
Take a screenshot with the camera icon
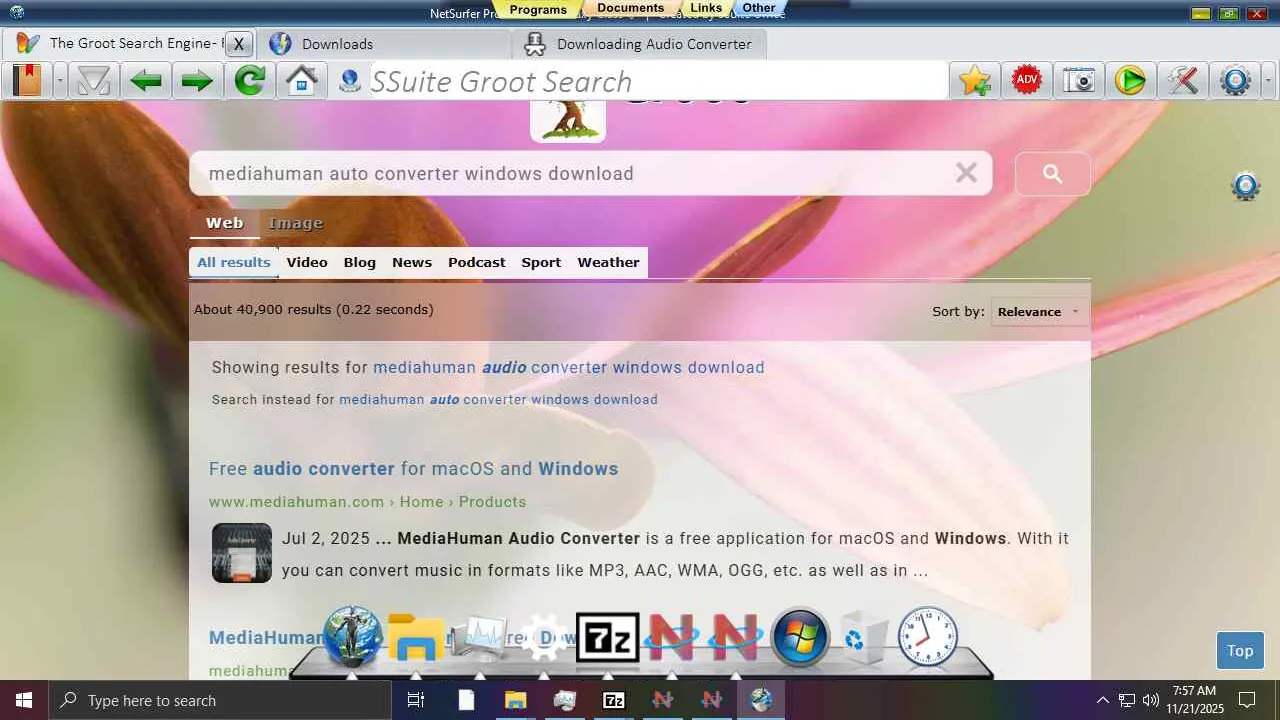1079,81
